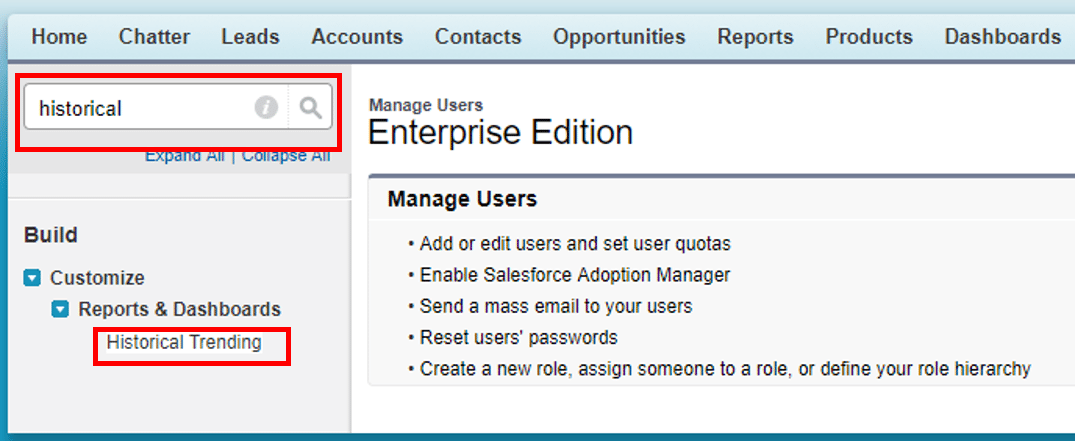
Task: Collapse the Reports & Dashboards node arrow
Action: (60, 310)
